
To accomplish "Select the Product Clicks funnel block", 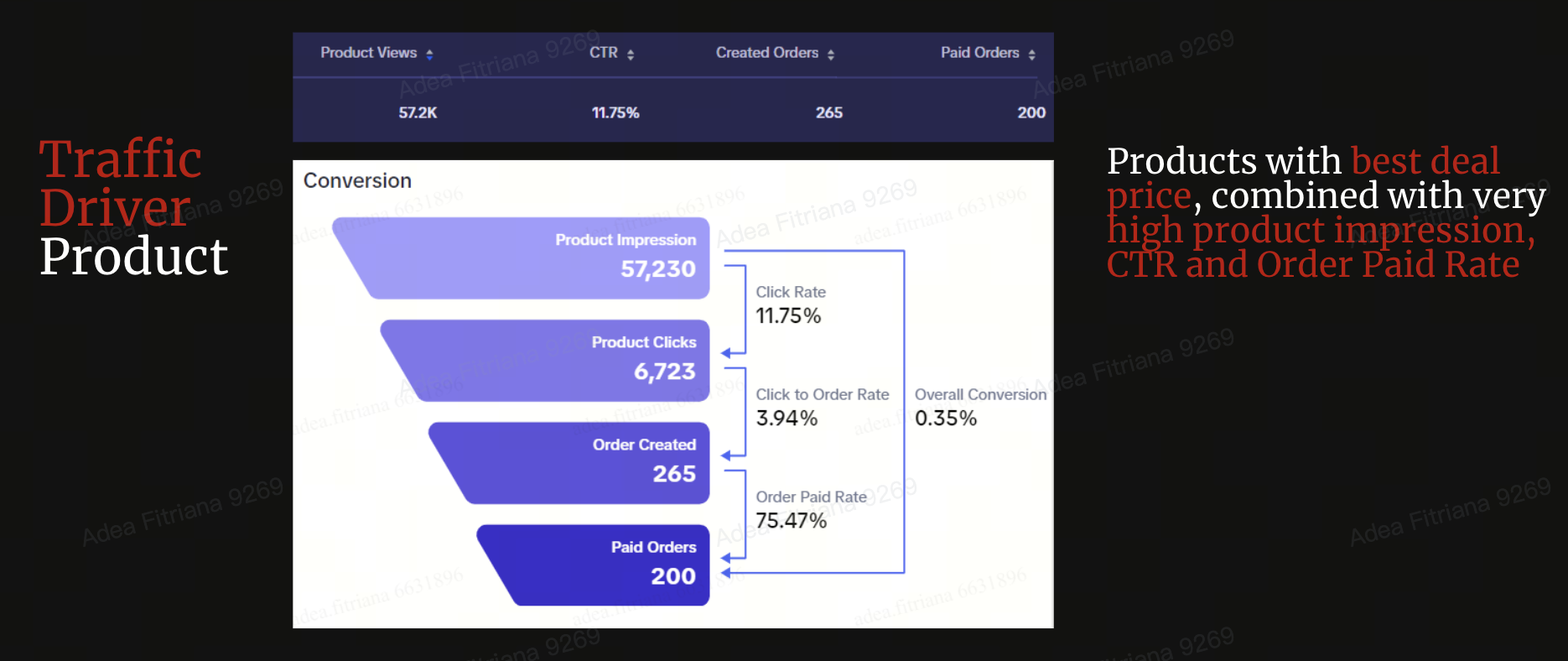I will [562, 361].
